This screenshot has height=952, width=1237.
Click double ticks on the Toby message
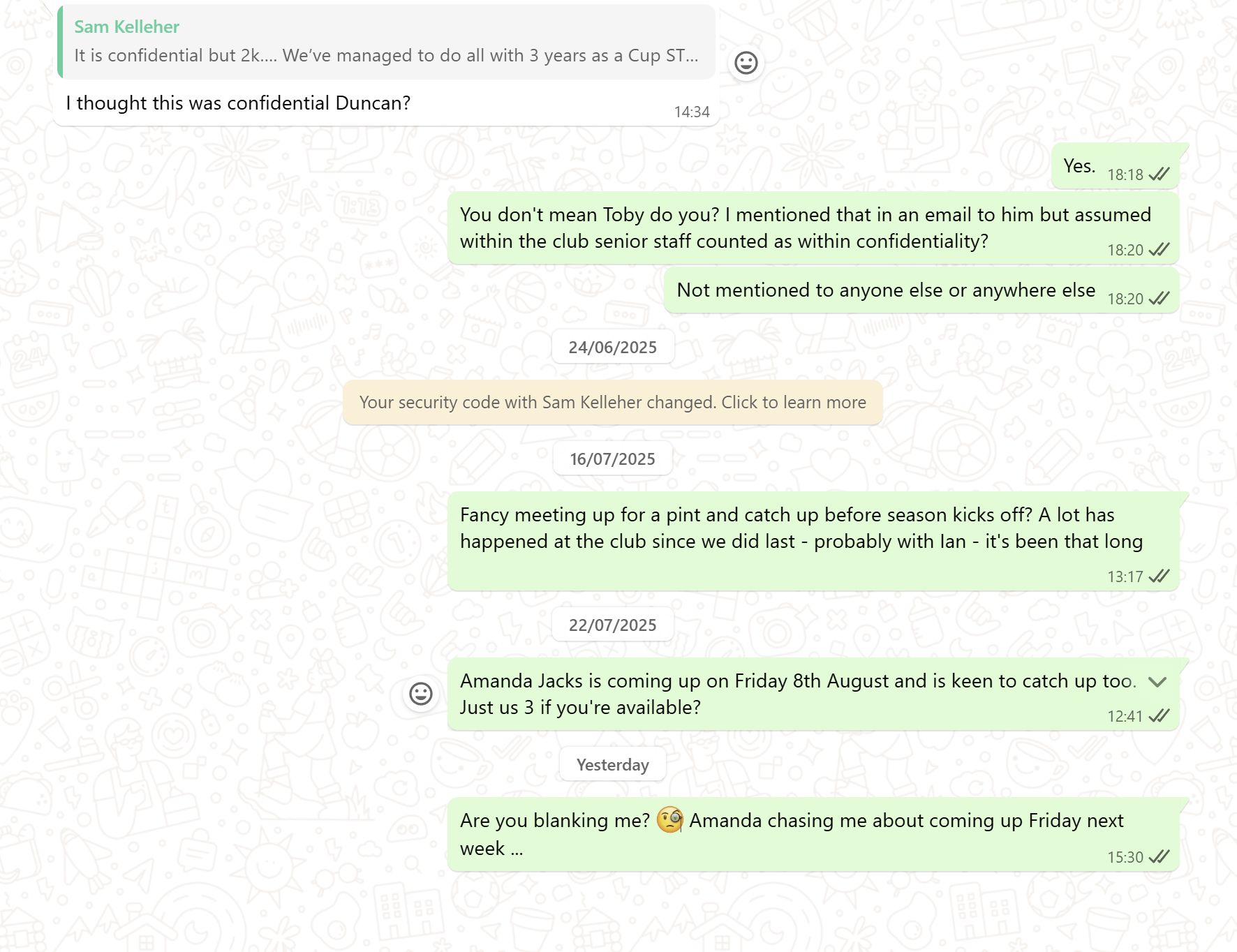[1159, 250]
